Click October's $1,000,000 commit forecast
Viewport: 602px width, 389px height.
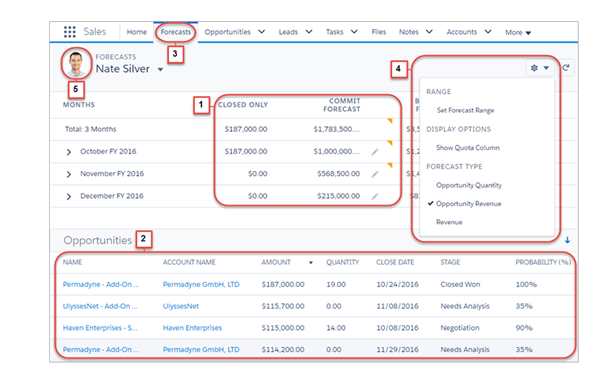[336, 152]
